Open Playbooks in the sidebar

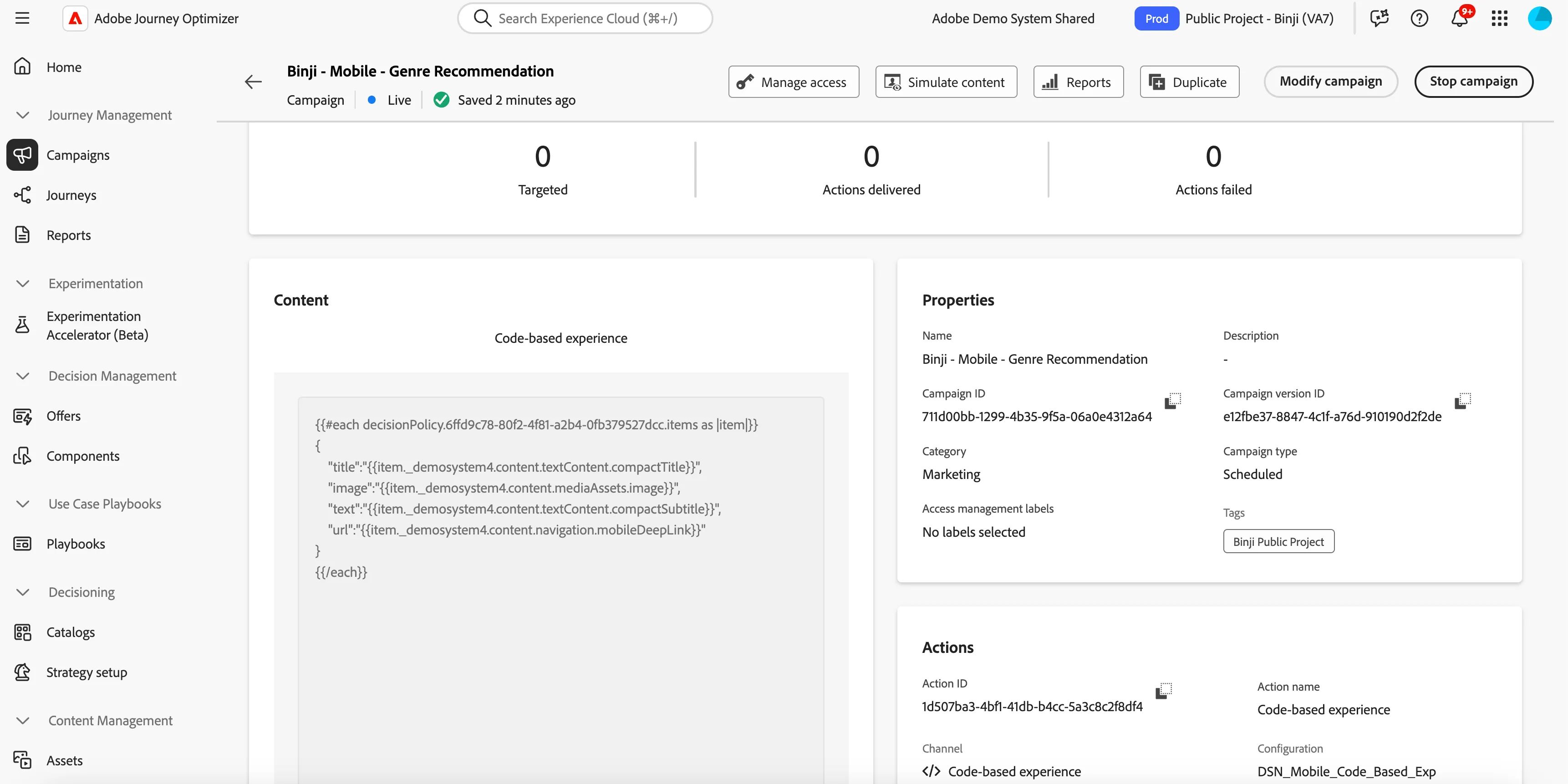[76, 544]
